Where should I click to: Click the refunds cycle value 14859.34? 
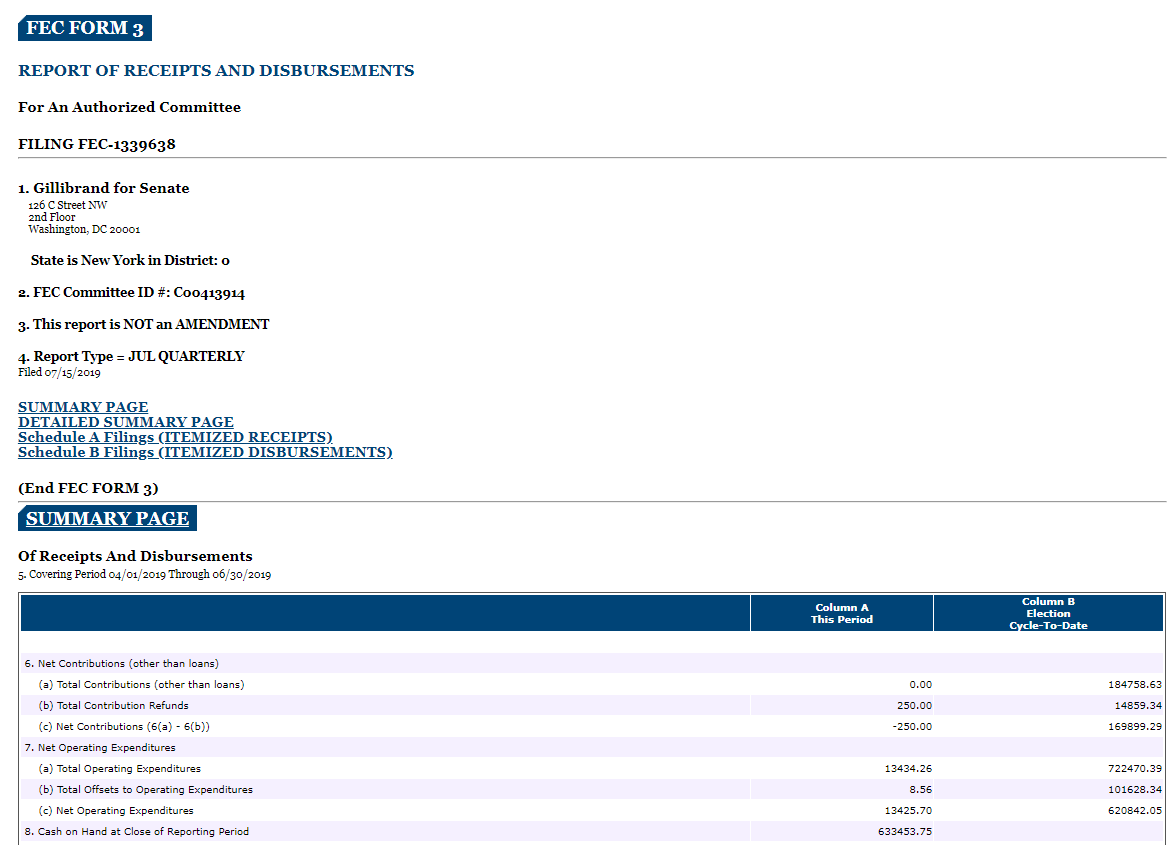(1138, 705)
